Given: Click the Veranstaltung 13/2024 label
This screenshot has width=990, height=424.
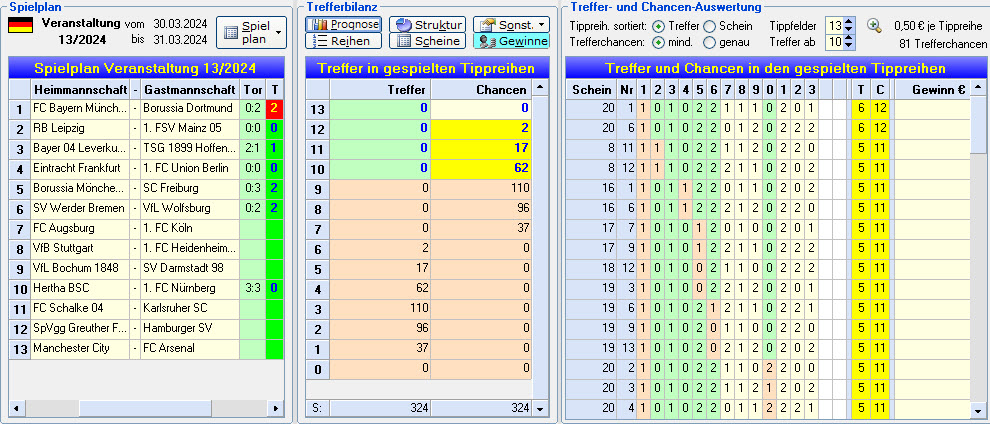Looking at the screenshot, I should click(81, 31).
